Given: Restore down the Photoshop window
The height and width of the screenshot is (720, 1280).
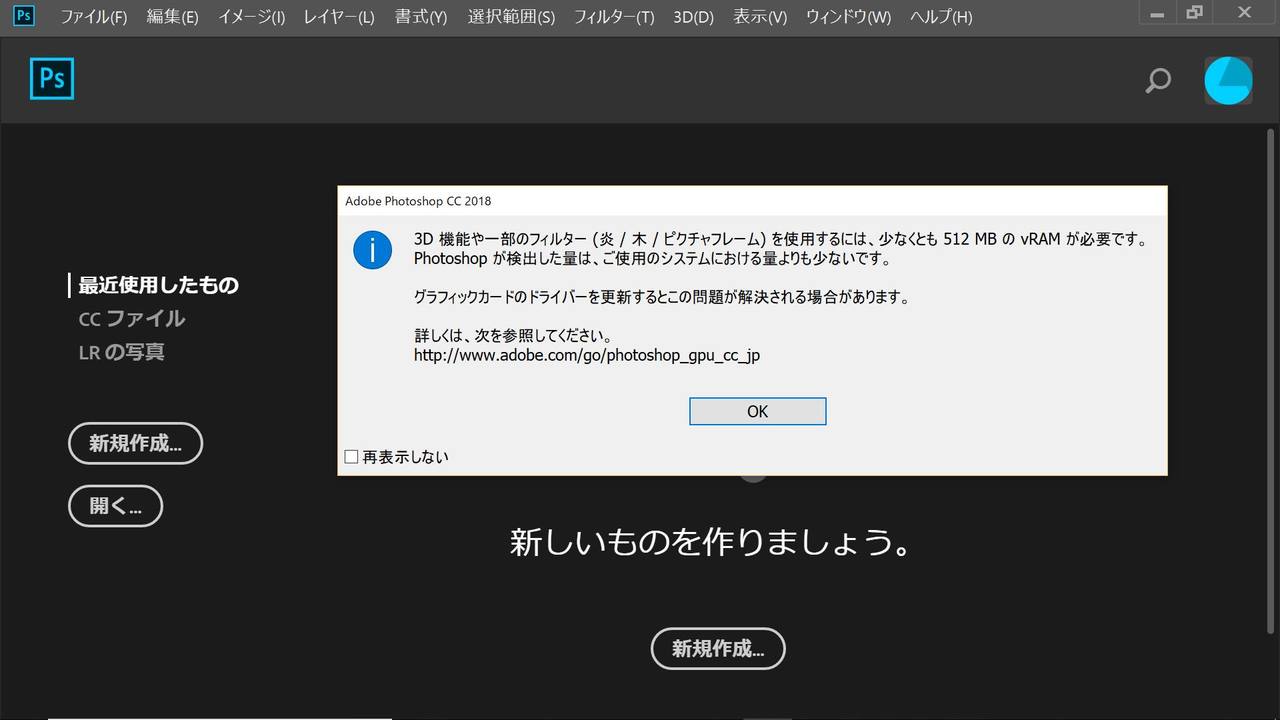Looking at the screenshot, I should tap(1195, 13).
